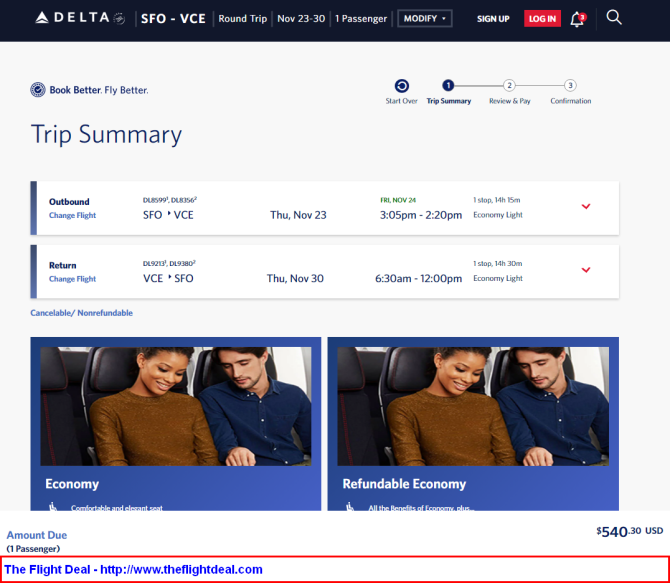
Task: Click the Start Over circular arrow icon
Action: click(401, 86)
